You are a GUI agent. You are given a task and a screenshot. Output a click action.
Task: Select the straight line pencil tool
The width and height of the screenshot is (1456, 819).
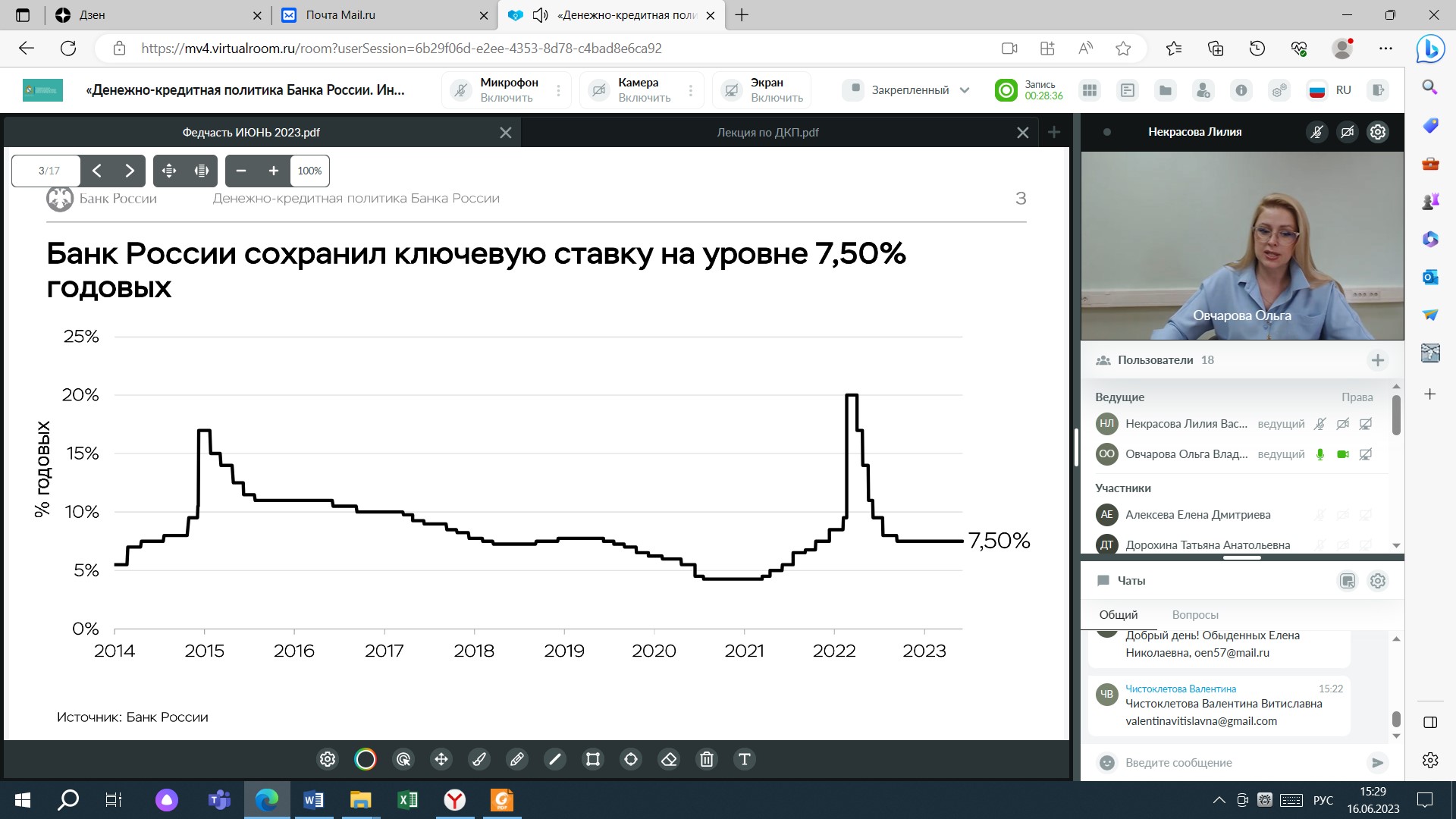[555, 759]
